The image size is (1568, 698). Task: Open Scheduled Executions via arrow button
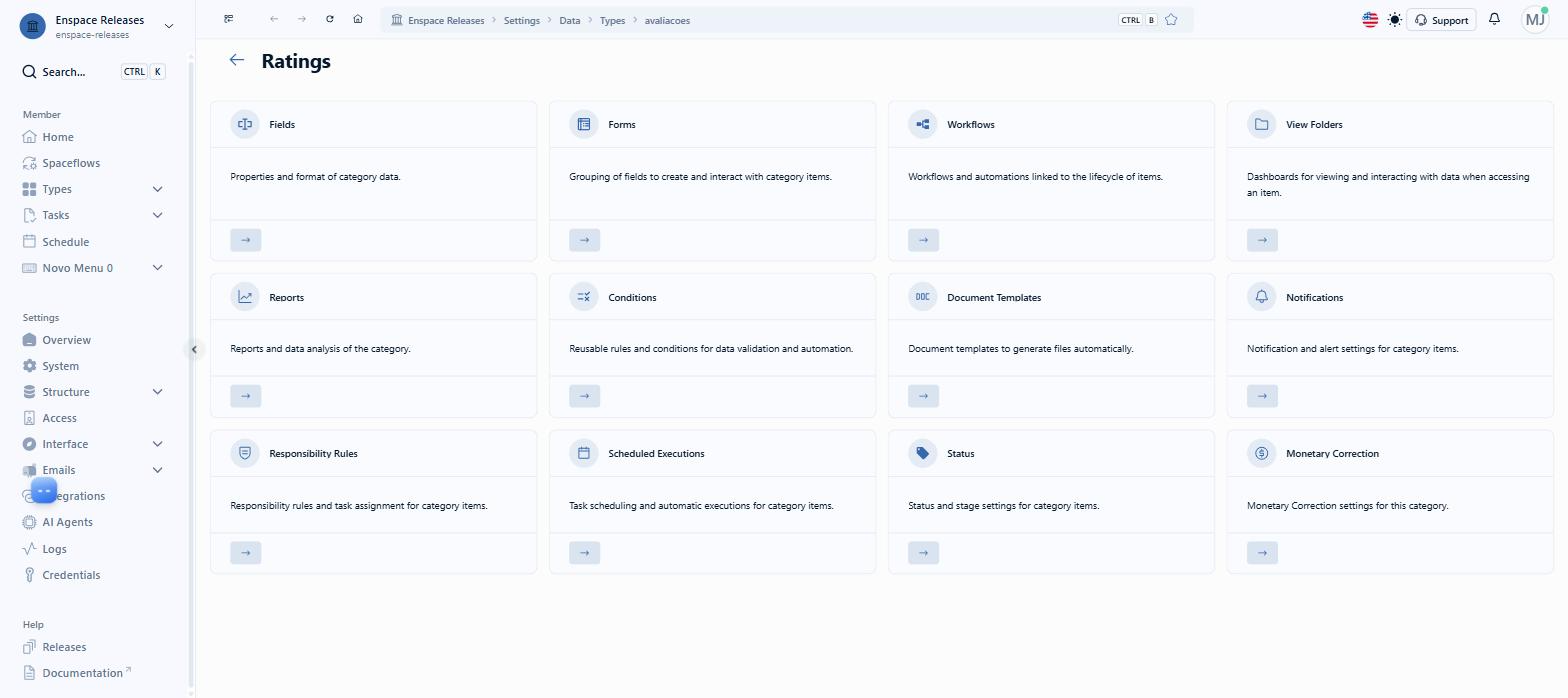[x=585, y=553]
